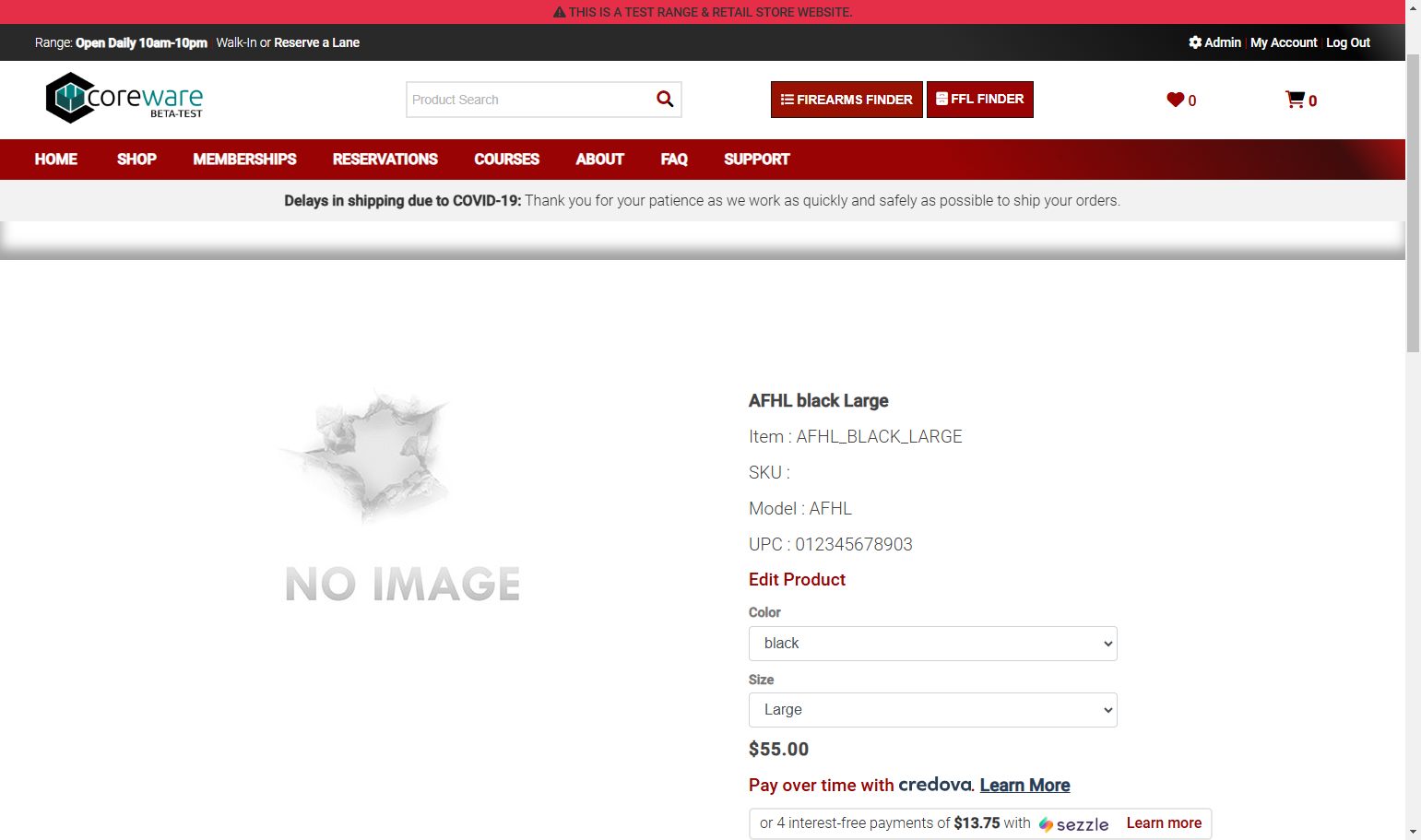Viewport: 1421px width, 840px height.
Task: Open the COURSES menu
Action: click(506, 160)
